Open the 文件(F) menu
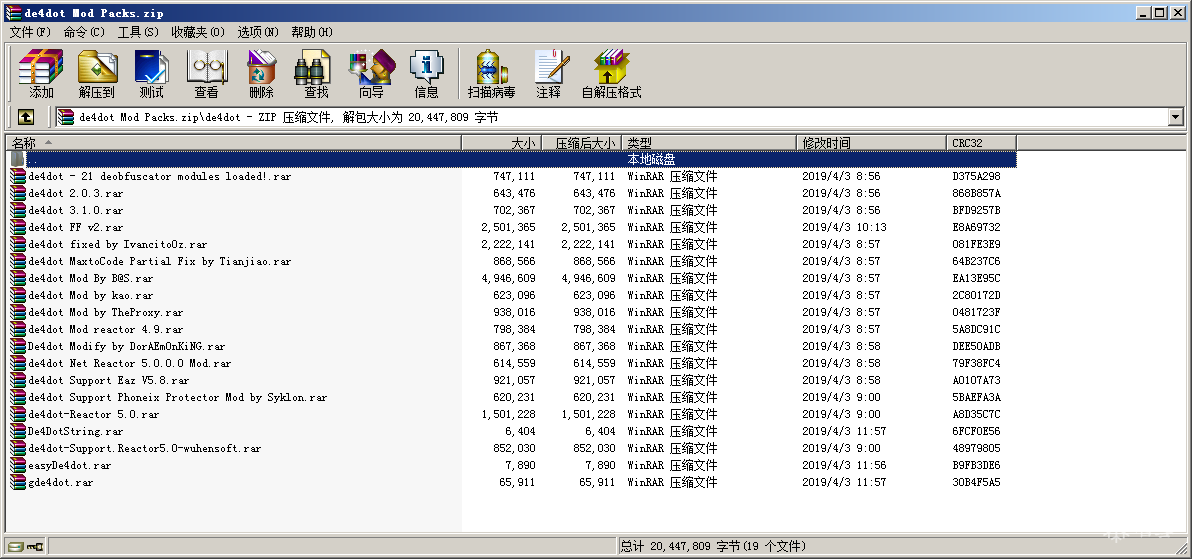 (30, 32)
